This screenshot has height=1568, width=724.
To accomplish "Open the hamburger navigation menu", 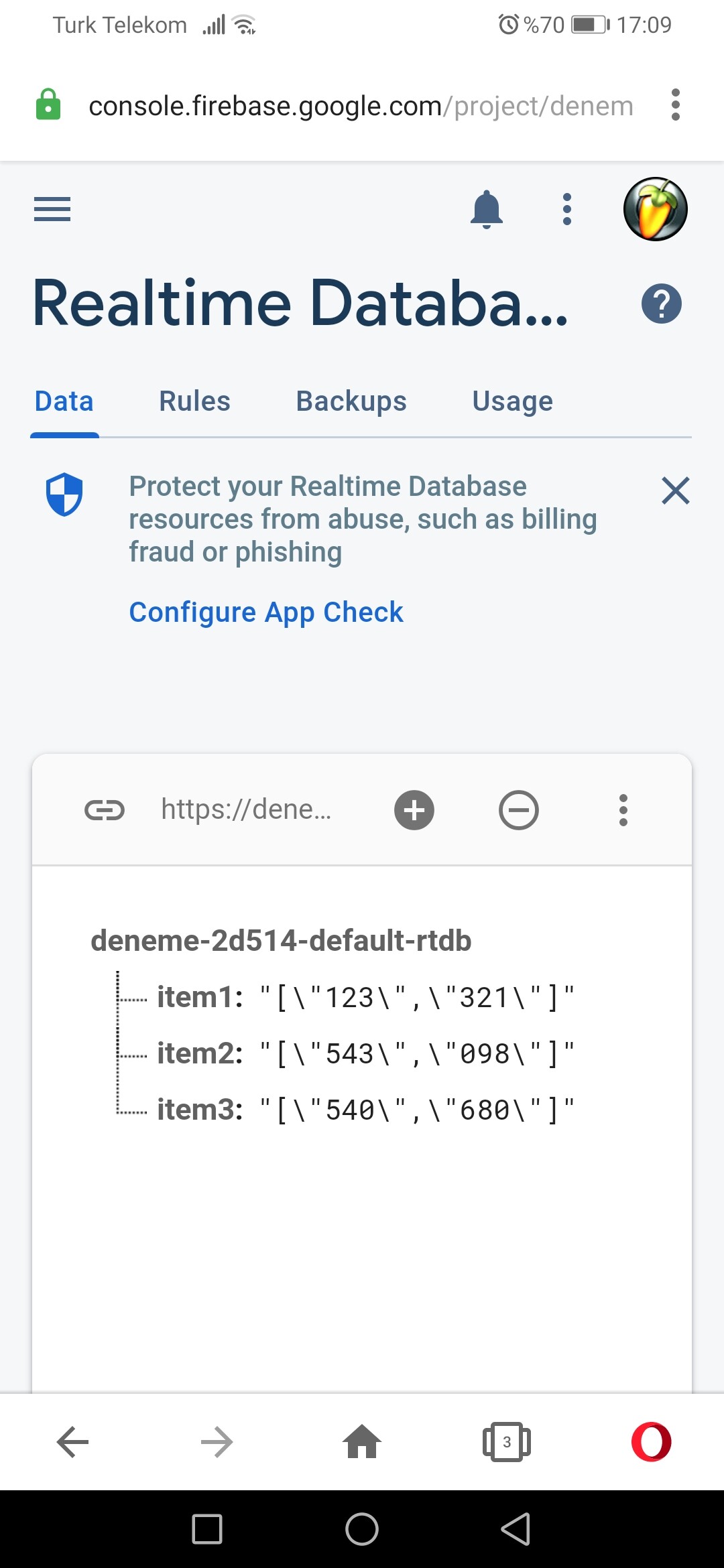I will [52, 209].
